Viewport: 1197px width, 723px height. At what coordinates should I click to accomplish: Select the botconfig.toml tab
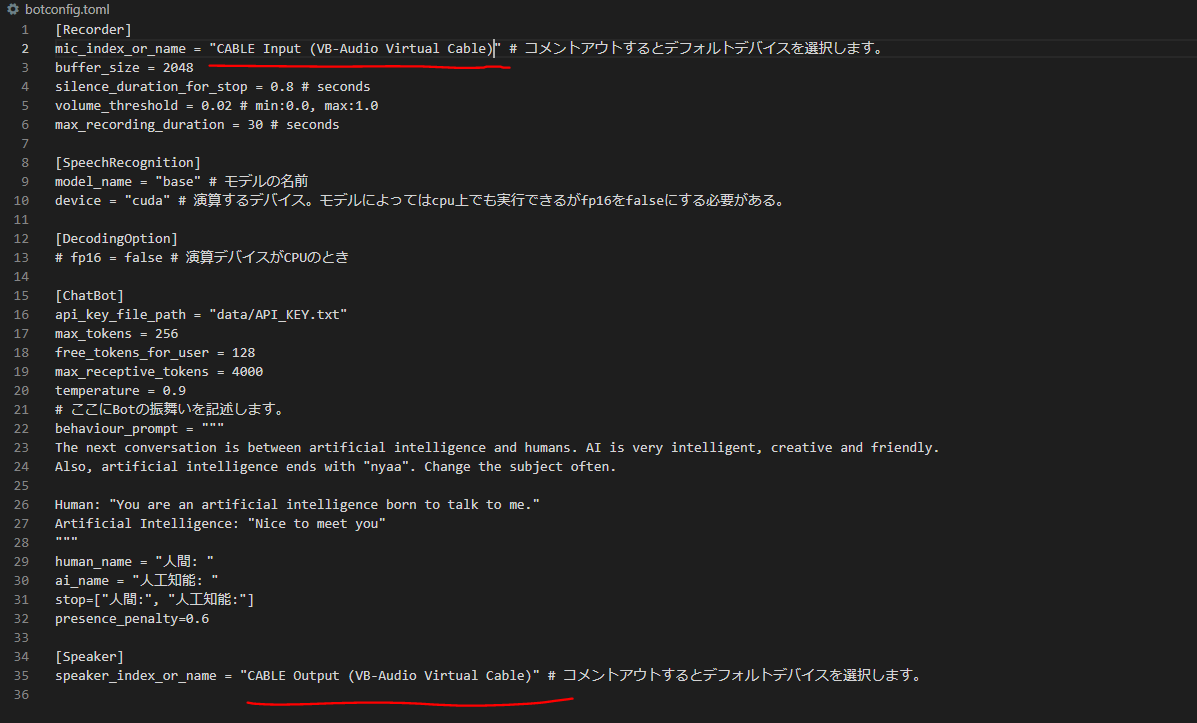click(x=65, y=9)
